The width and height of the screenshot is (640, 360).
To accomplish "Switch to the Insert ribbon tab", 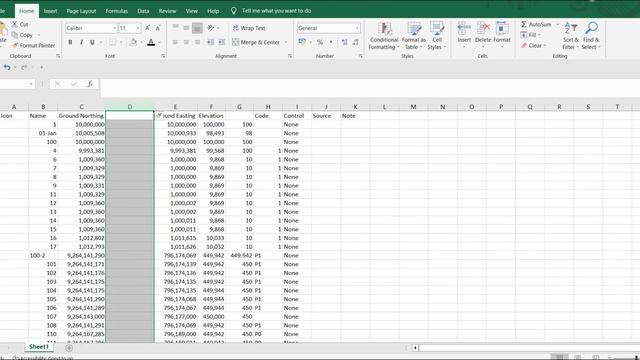I will click(x=50, y=11).
